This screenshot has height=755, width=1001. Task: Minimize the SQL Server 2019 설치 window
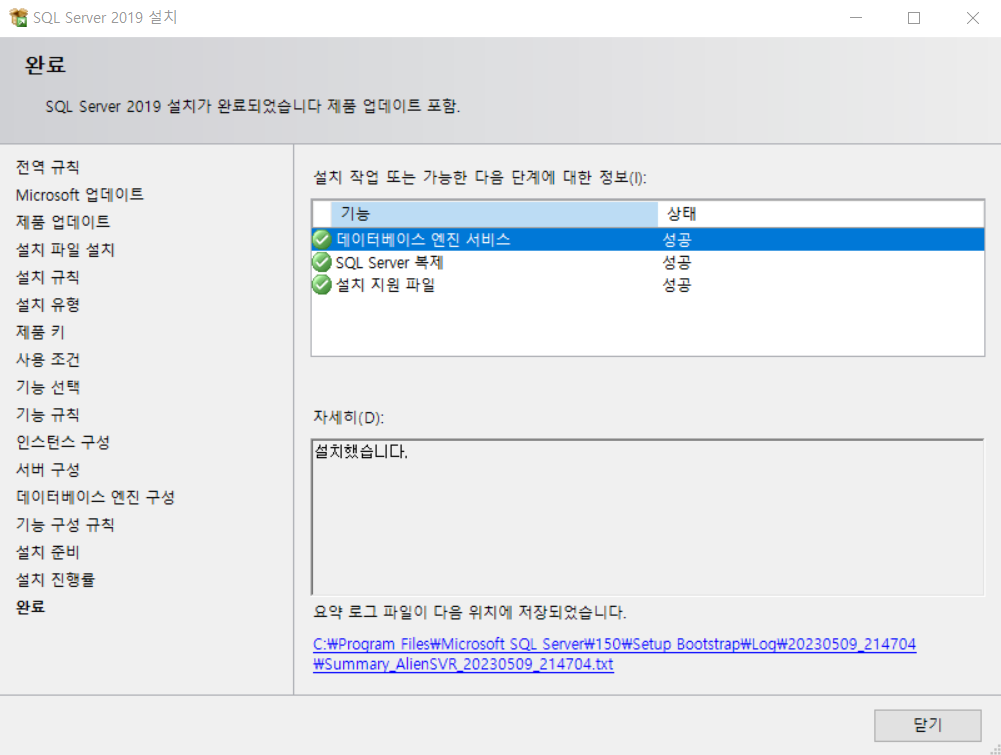856,18
